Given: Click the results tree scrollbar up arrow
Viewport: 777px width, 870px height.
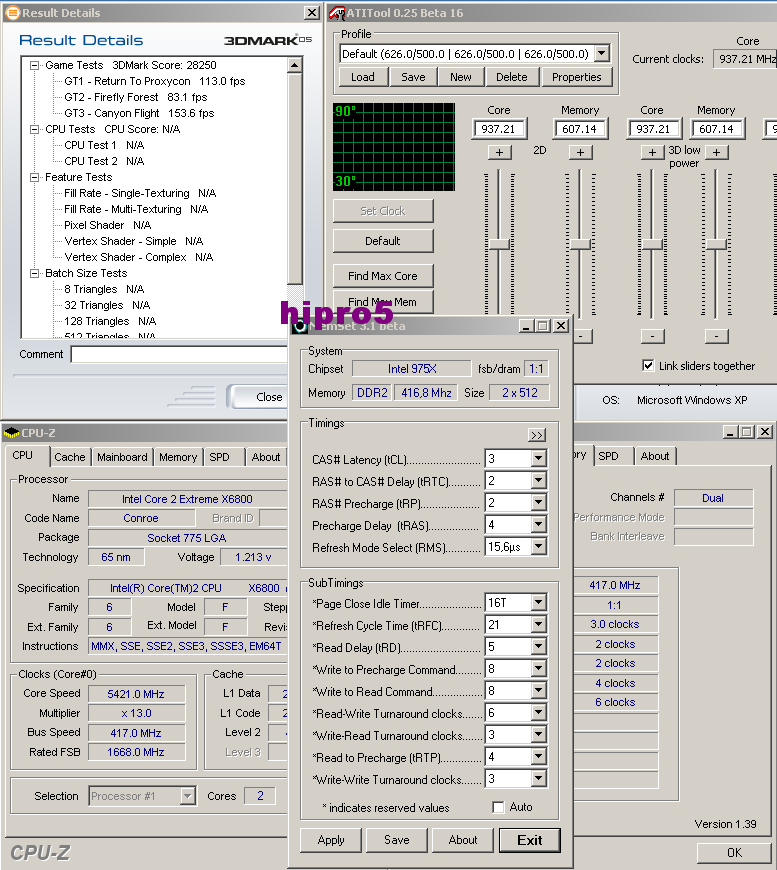Looking at the screenshot, I should coord(295,65).
